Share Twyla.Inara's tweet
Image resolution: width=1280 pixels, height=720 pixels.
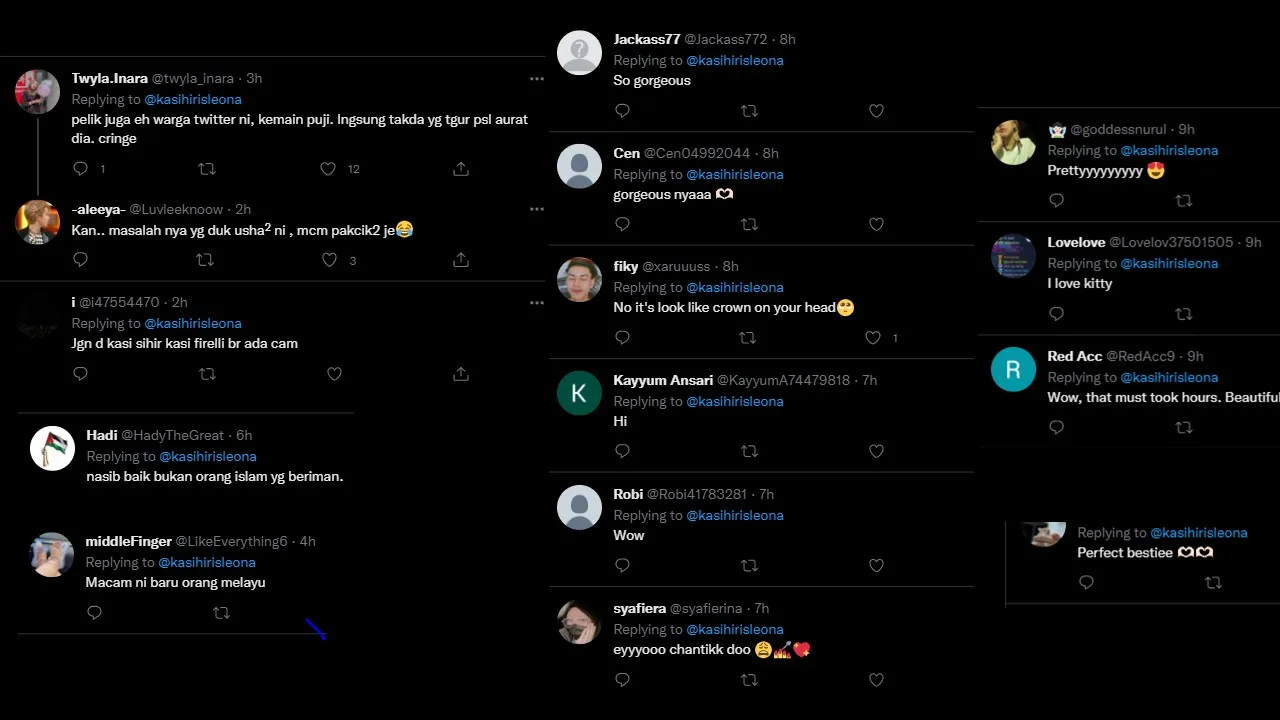[461, 169]
